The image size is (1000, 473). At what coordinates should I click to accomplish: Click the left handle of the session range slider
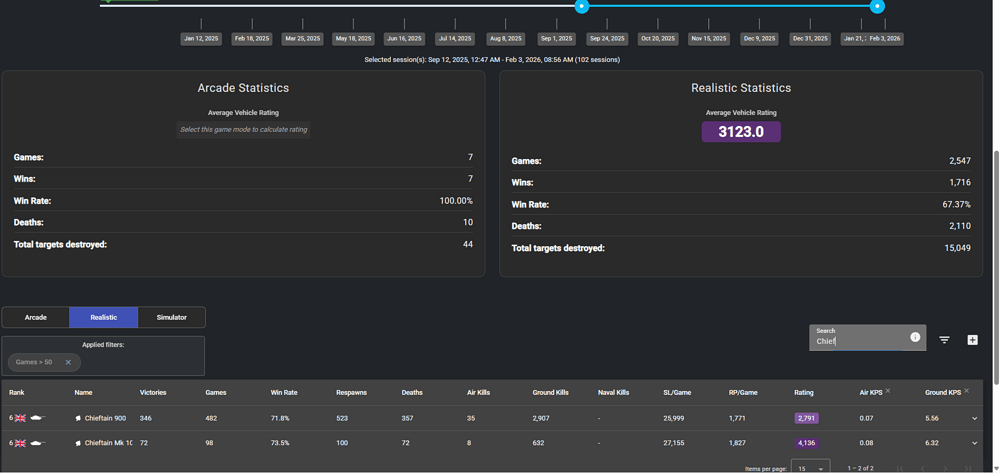pyautogui.click(x=581, y=7)
